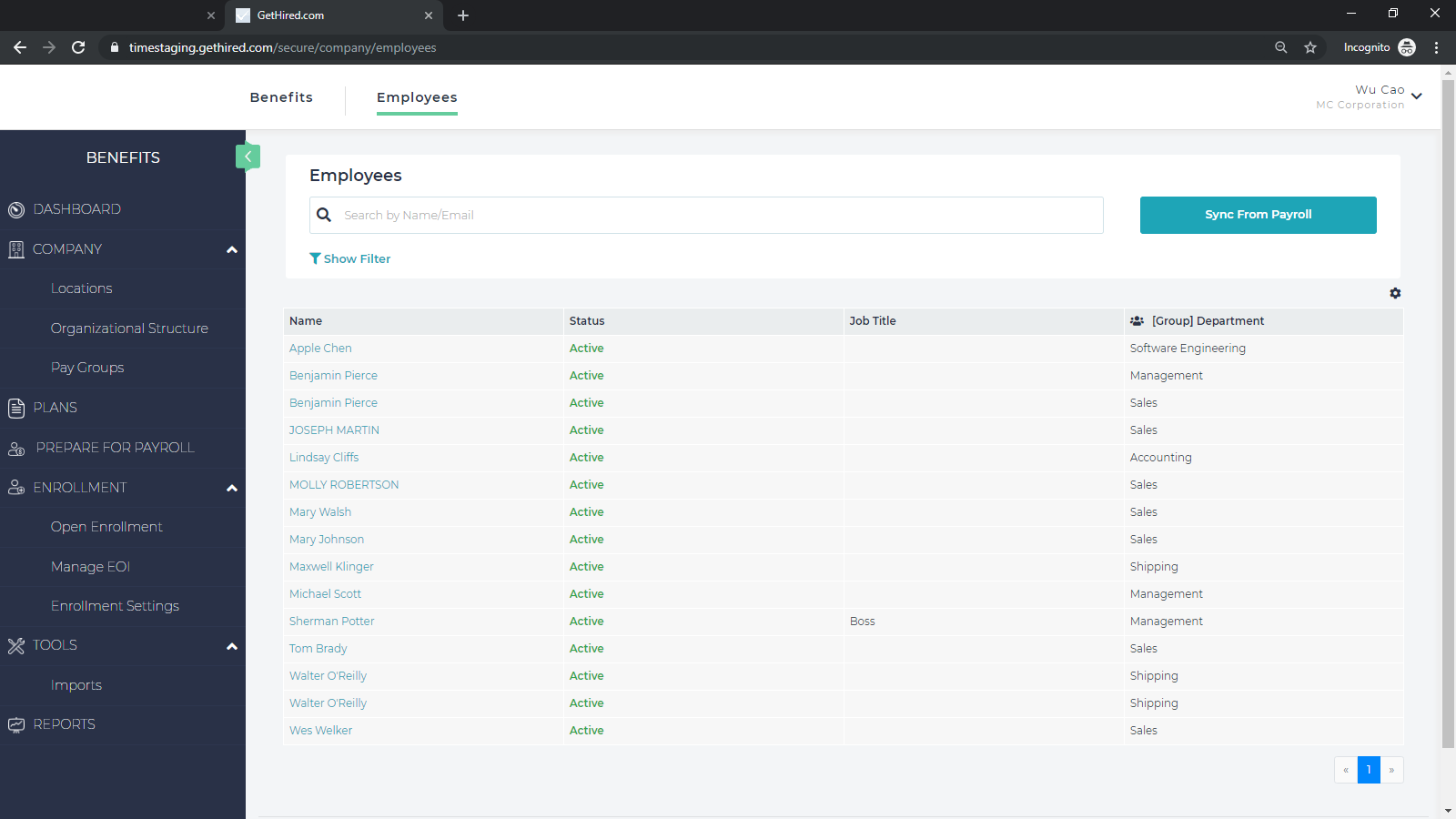Image resolution: width=1456 pixels, height=819 pixels.
Task: Click the Company building icon
Action: pyautogui.click(x=15, y=248)
